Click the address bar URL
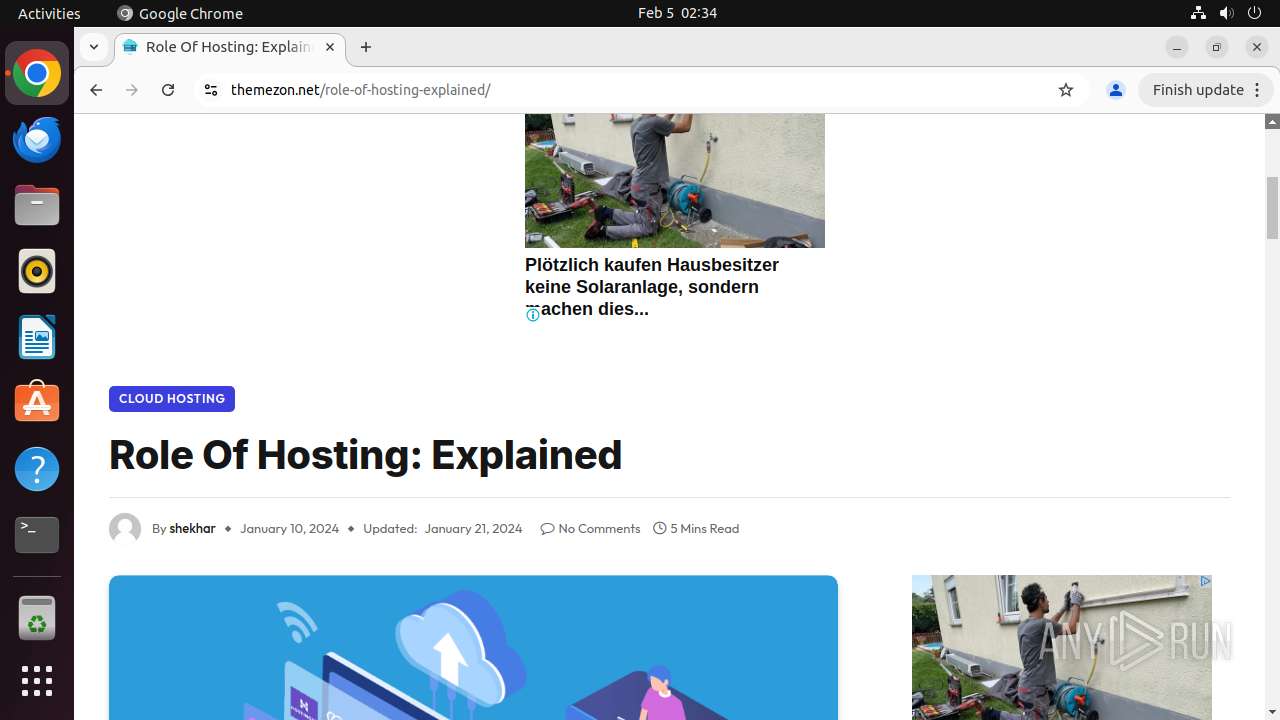1280x720 pixels. [360, 90]
